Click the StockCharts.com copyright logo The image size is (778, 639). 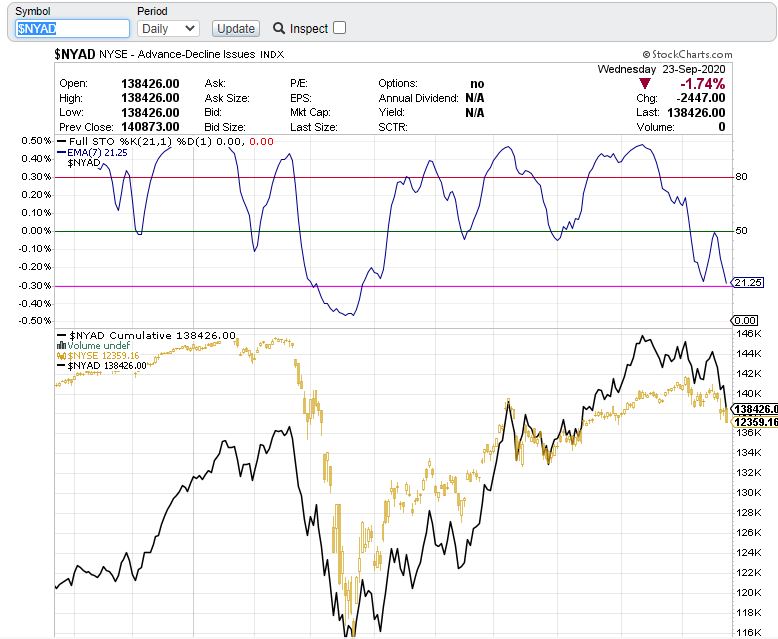pos(687,55)
